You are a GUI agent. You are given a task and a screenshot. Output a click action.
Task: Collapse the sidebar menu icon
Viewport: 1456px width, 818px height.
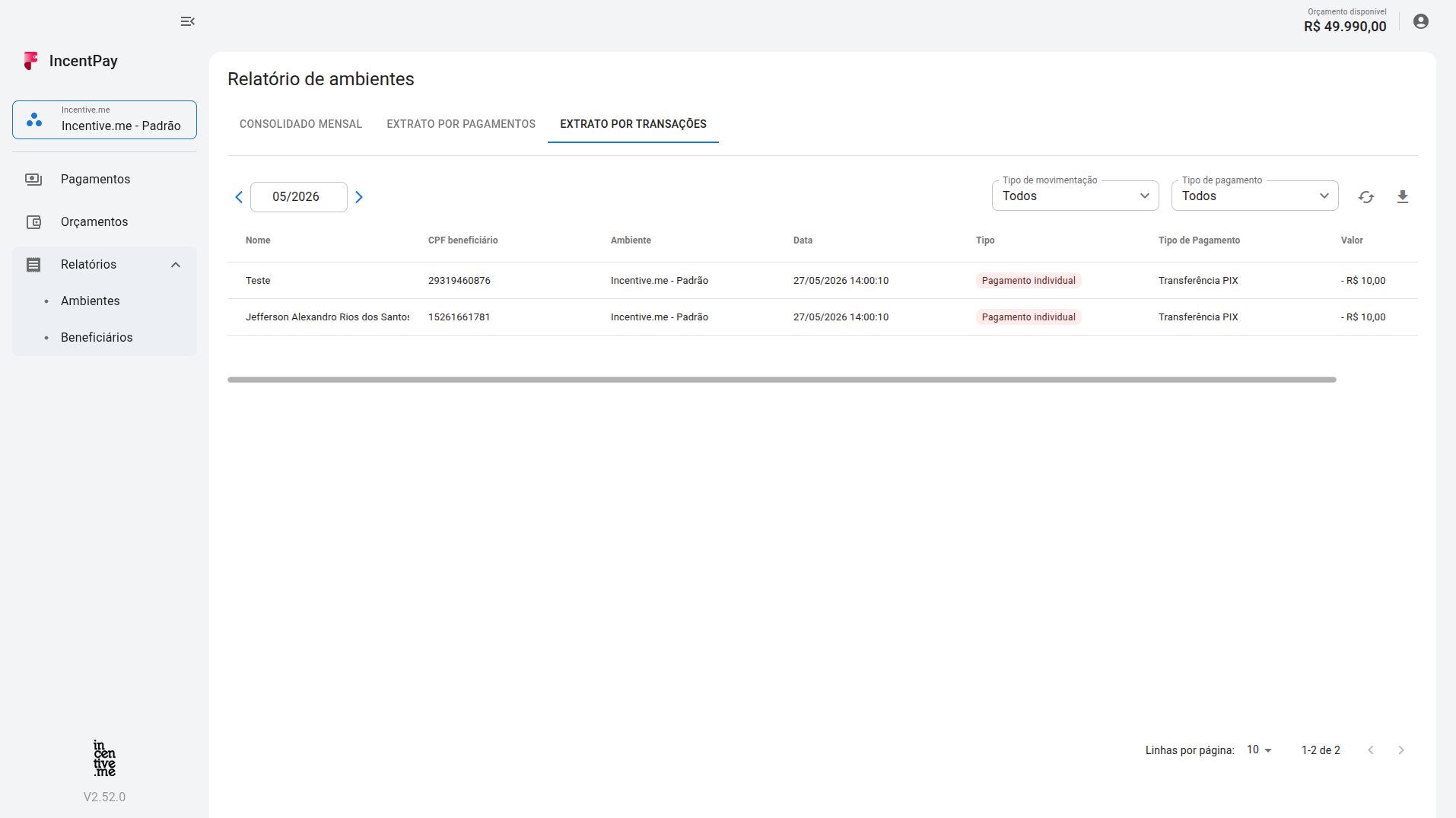pos(187,21)
